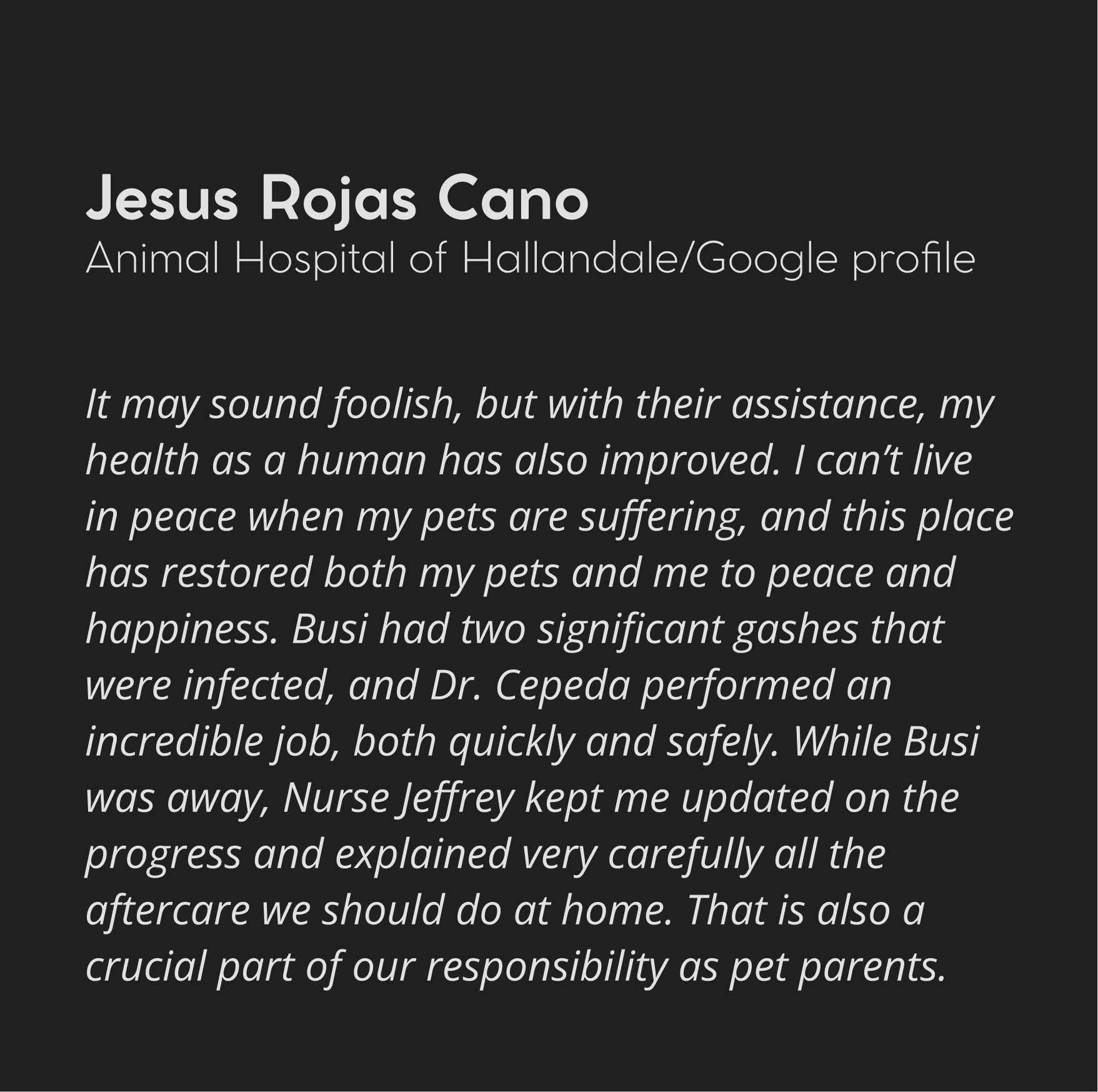
Task: Click the final line ending "pet parents."
Action: 516,966
